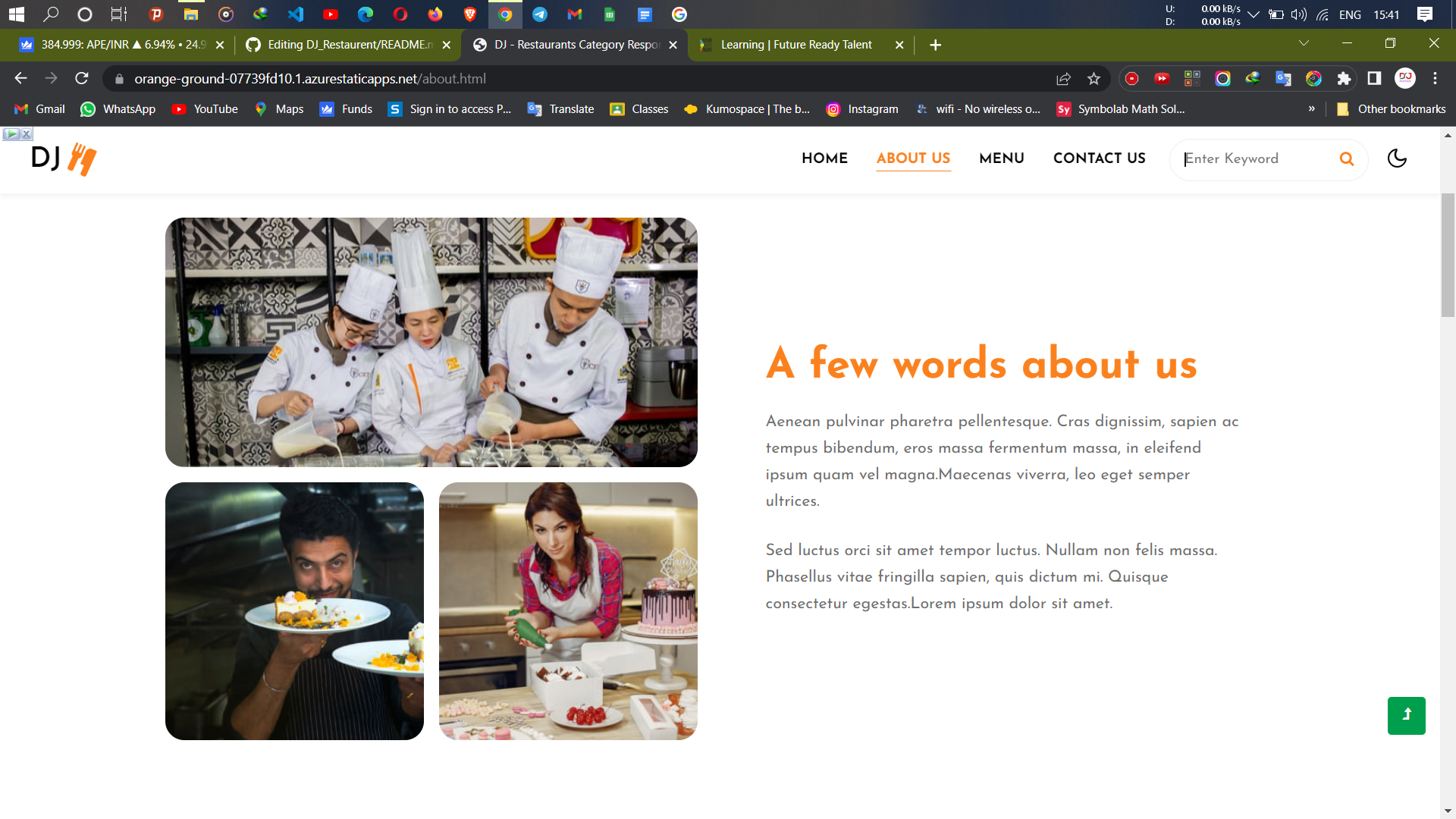
Task: Click the green scroll-to-top arrow
Action: pyautogui.click(x=1407, y=715)
